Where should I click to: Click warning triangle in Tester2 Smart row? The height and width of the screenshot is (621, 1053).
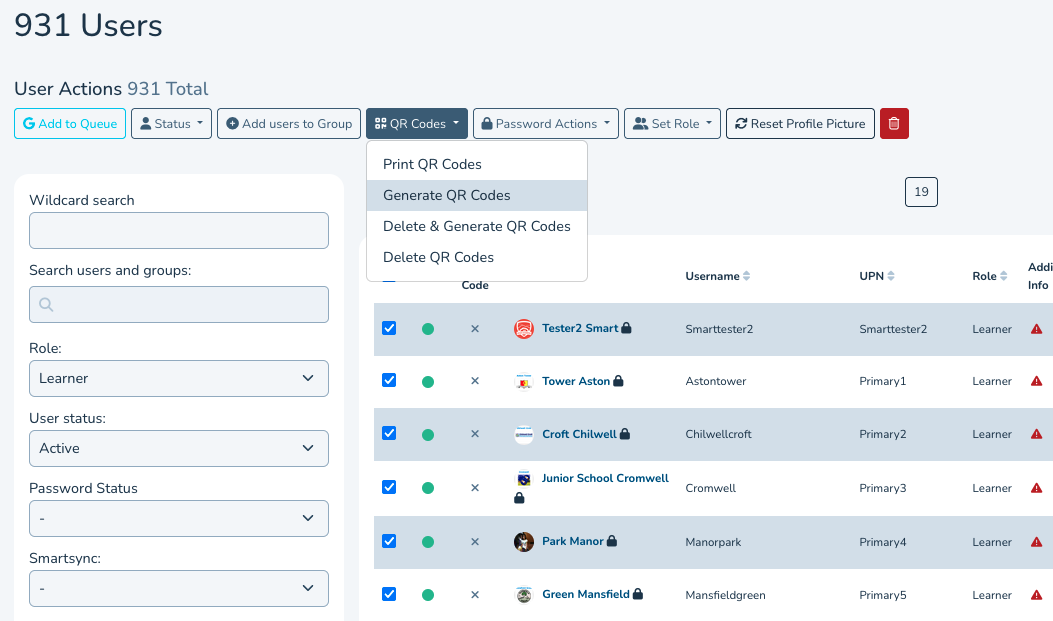(1036, 329)
